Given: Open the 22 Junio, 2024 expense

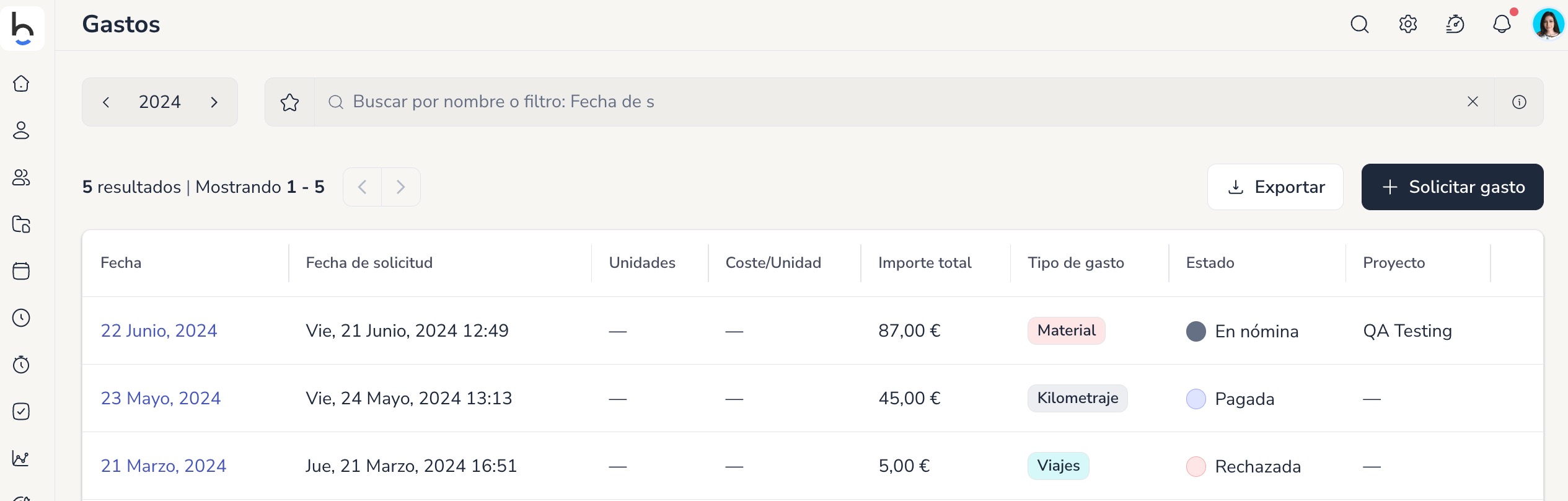Looking at the screenshot, I should (159, 330).
